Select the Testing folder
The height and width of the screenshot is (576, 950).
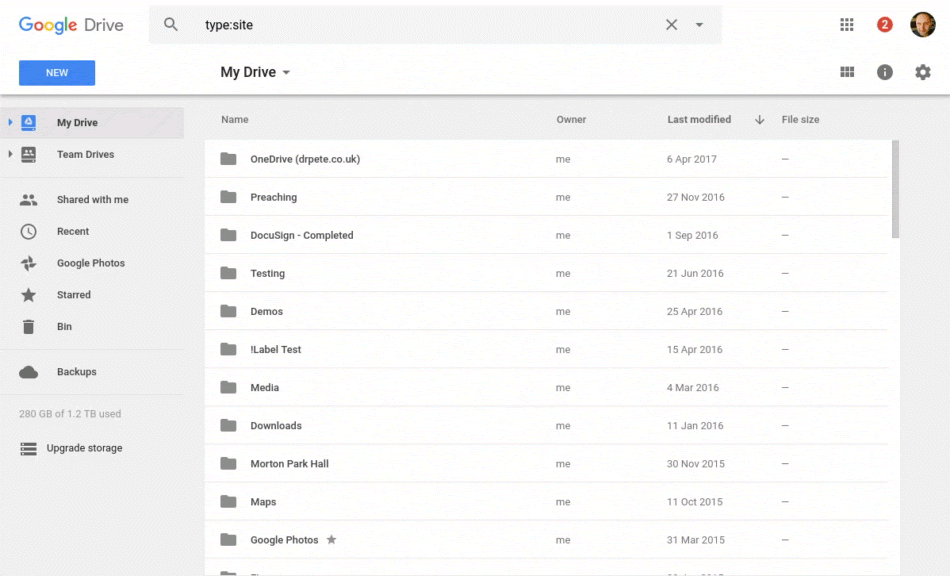tap(546, 273)
